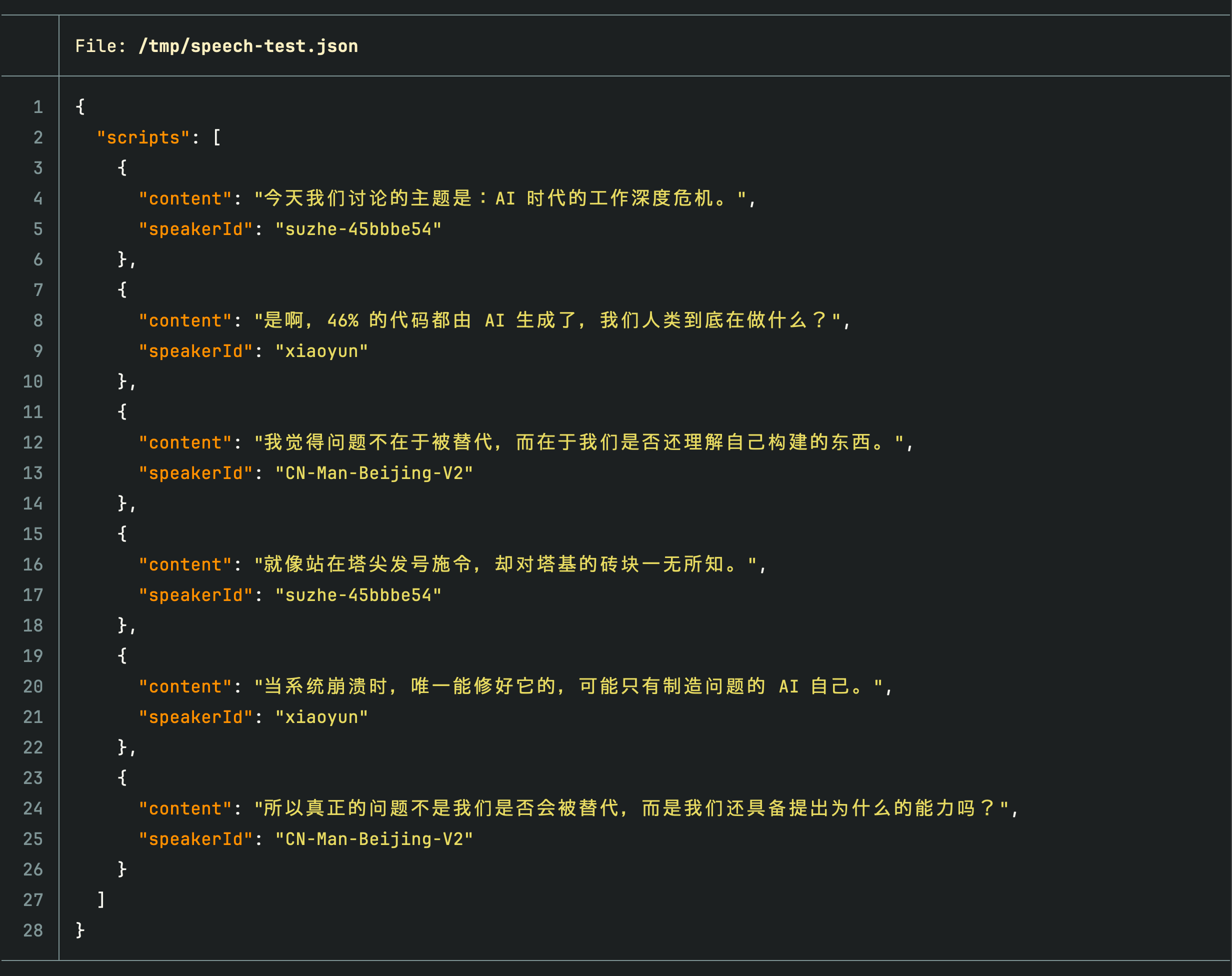1232x976 pixels.
Task: Select the "content" key on line 4
Action: [x=184, y=198]
